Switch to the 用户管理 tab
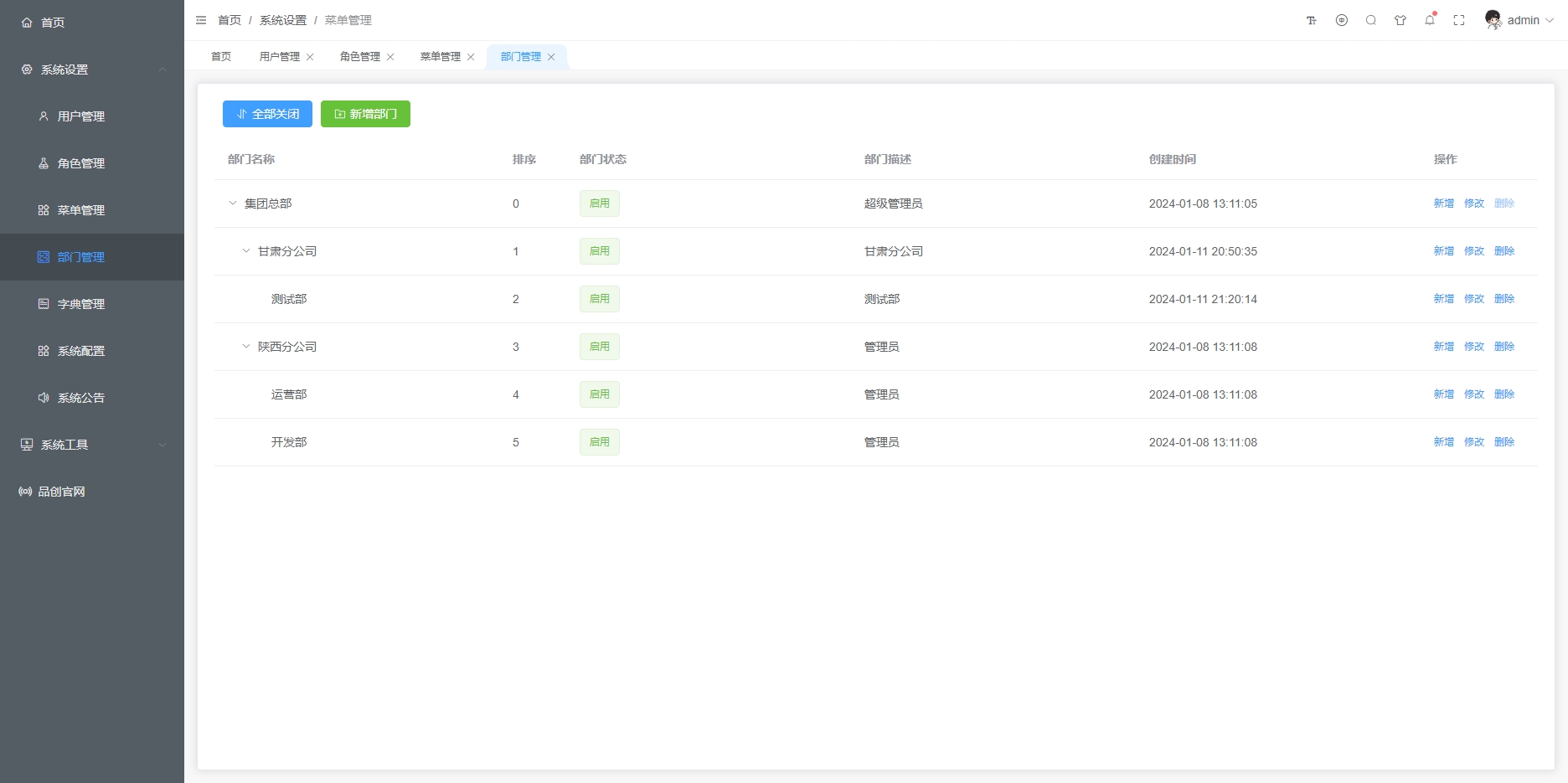This screenshot has width=1568, height=783. pos(279,57)
